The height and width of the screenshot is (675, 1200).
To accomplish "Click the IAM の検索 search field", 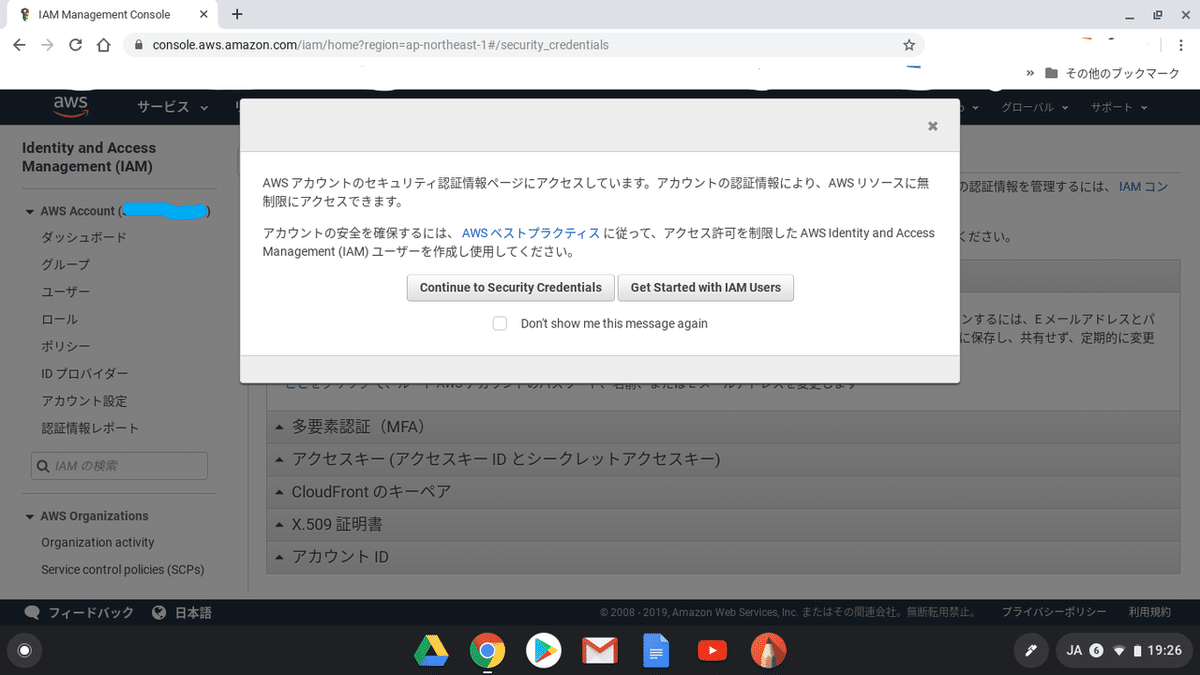I will point(119,466).
